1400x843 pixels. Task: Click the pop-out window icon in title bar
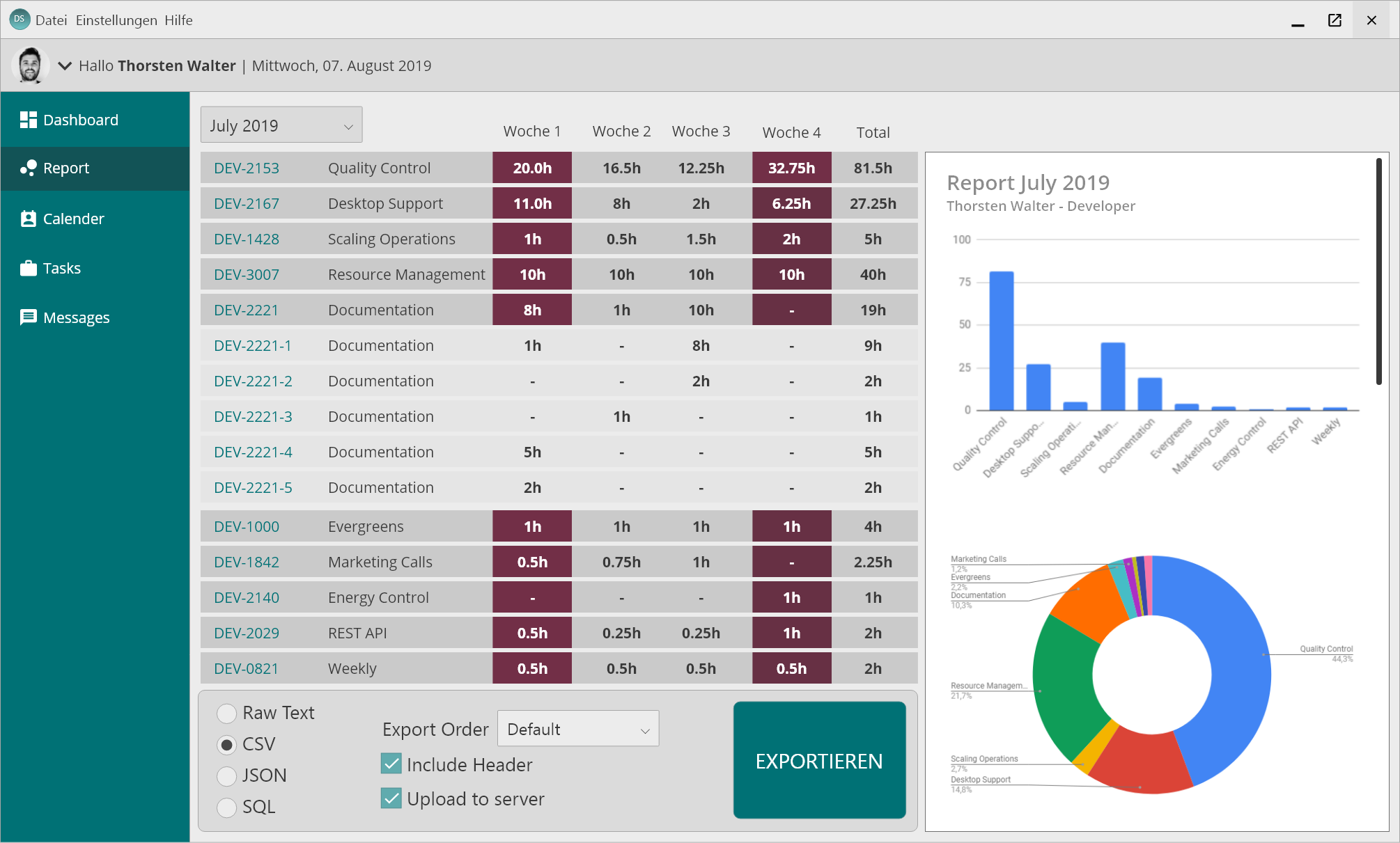click(1335, 20)
